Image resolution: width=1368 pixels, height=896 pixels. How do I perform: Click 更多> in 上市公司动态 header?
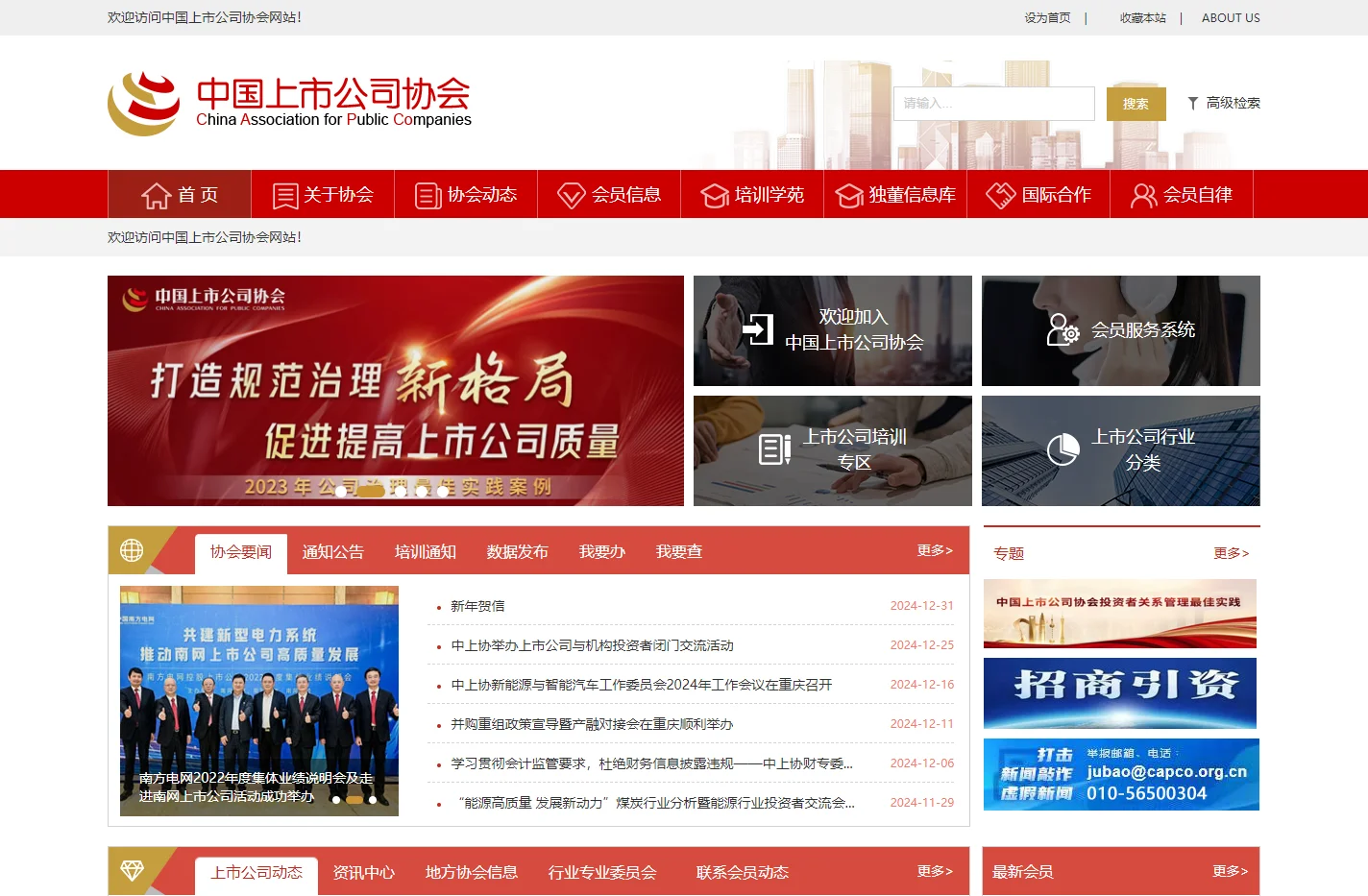click(x=935, y=871)
